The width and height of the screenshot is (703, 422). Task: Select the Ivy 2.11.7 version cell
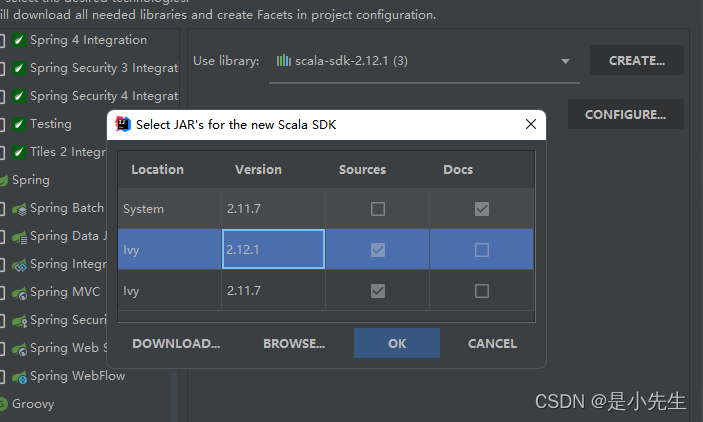[x=273, y=290]
